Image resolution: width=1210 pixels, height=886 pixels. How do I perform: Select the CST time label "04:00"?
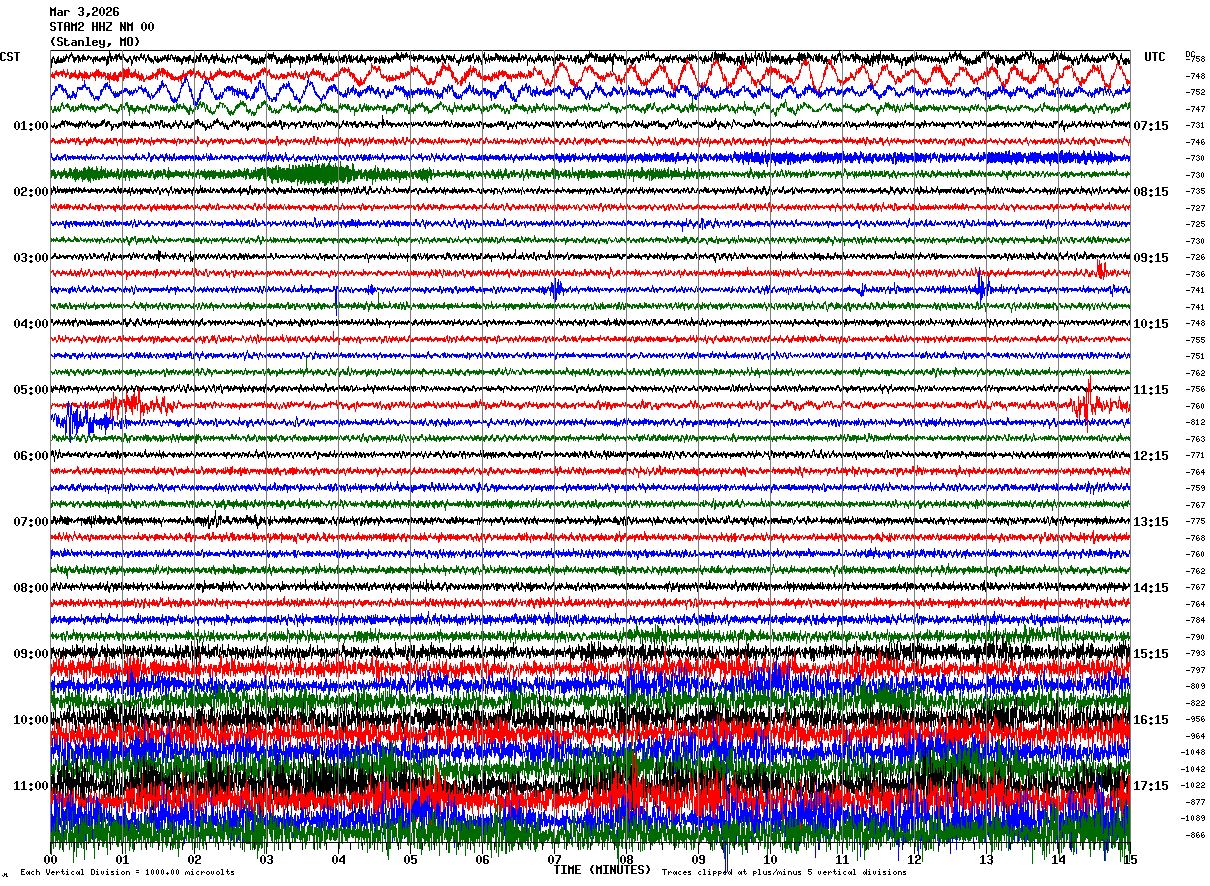[31, 324]
